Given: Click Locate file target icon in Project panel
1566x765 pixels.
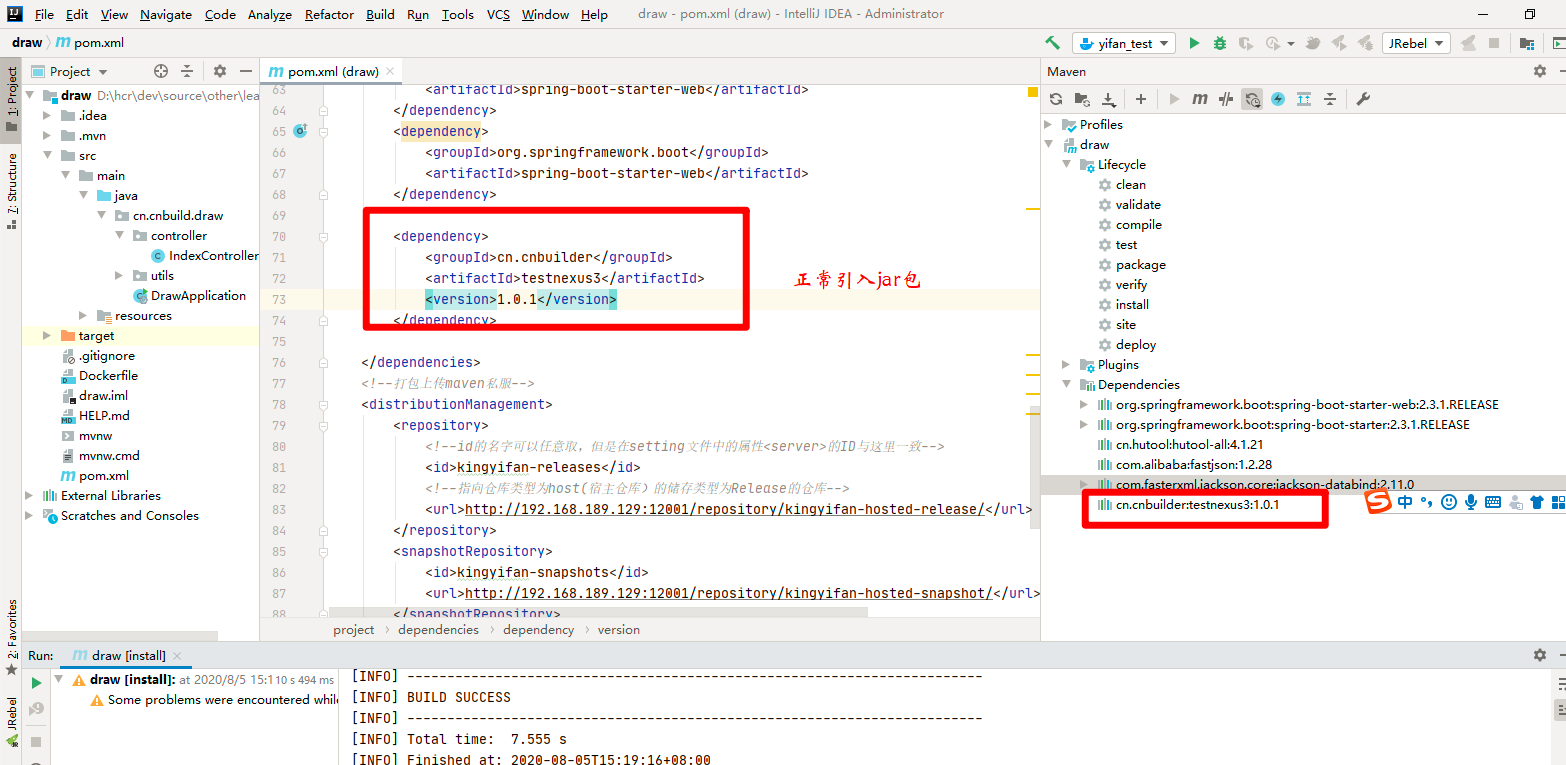Looking at the screenshot, I should click(161, 71).
